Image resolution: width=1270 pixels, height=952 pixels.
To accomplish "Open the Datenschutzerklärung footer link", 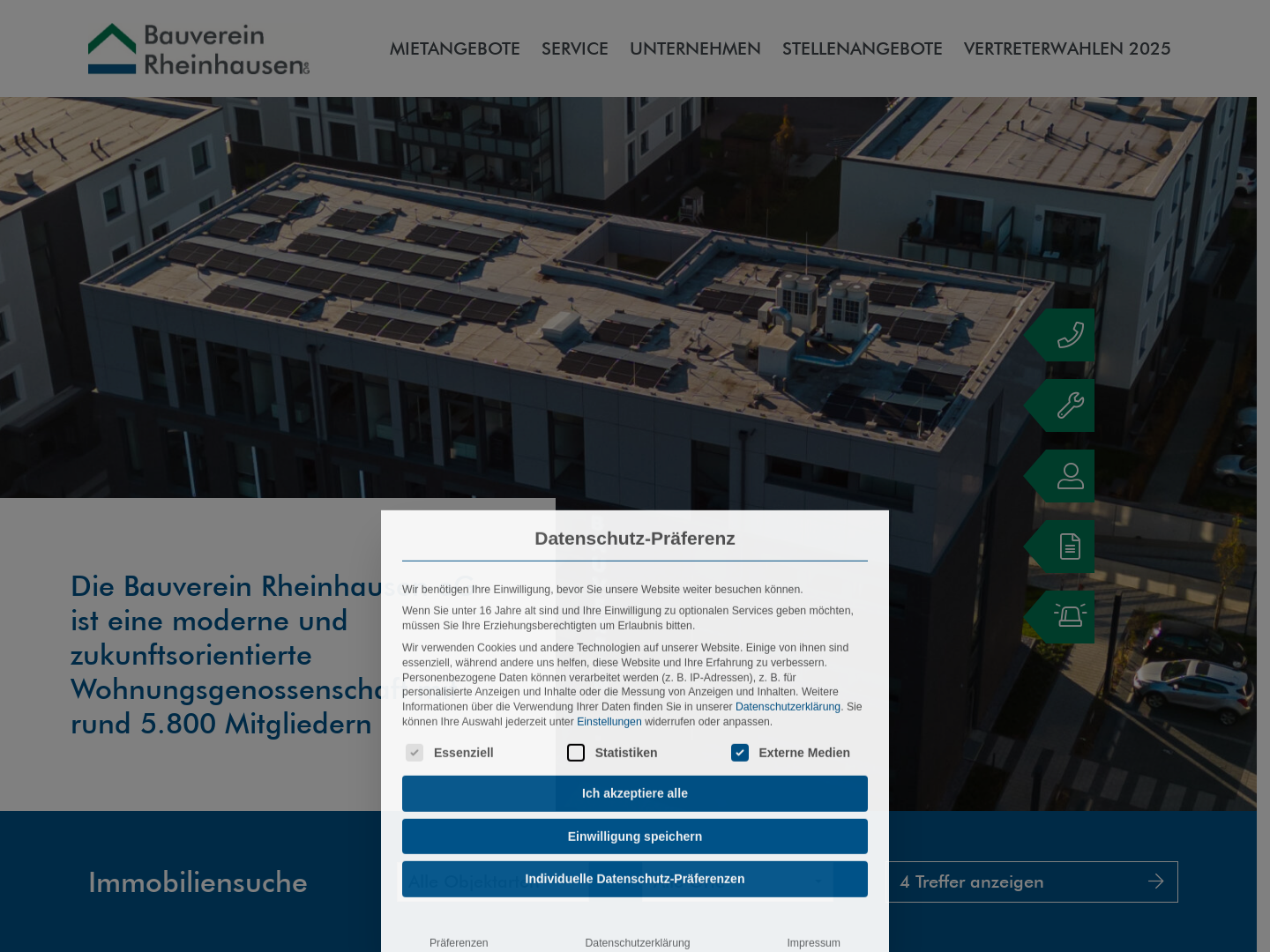I will [x=638, y=943].
